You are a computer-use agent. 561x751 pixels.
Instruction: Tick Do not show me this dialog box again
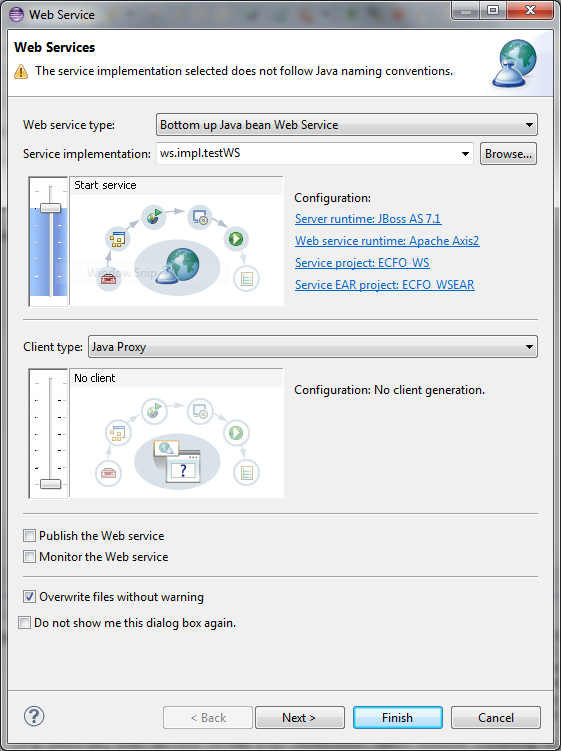(x=24, y=623)
